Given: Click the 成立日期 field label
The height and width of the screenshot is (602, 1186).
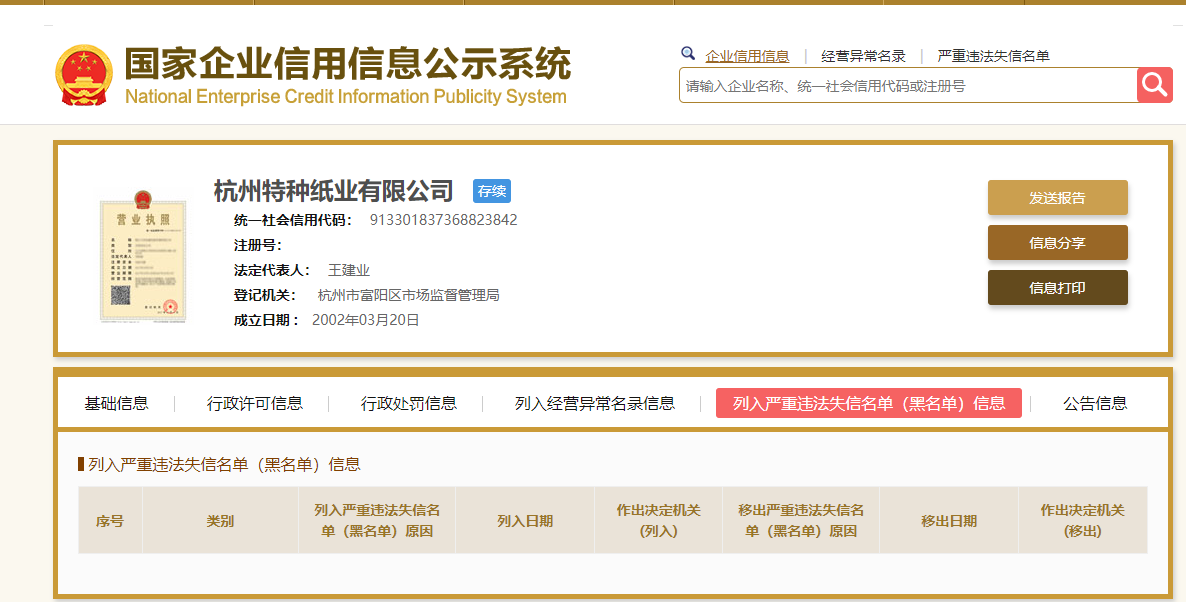Looking at the screenshot, I should click(x=266, y=320).
